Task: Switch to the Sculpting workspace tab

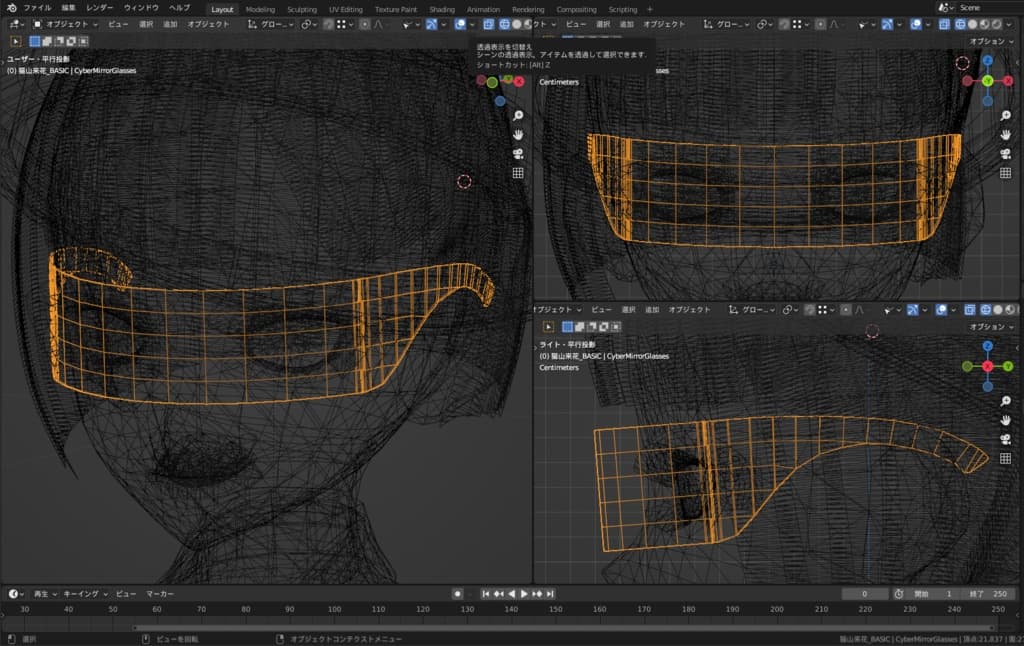Action: coord(301,9)
